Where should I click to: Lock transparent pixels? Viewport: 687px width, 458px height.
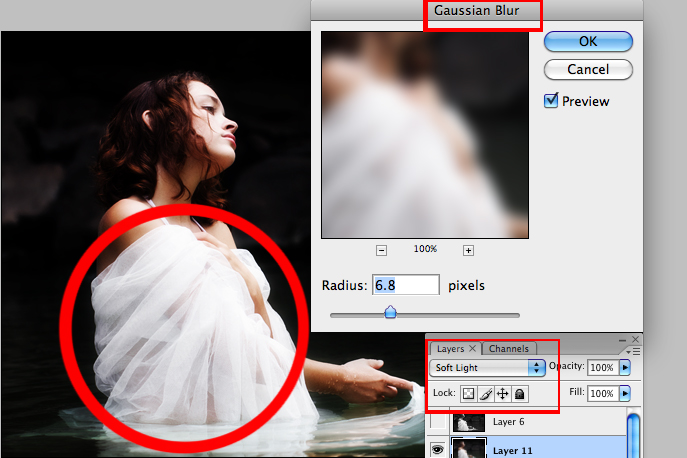(x=468, y=394)
